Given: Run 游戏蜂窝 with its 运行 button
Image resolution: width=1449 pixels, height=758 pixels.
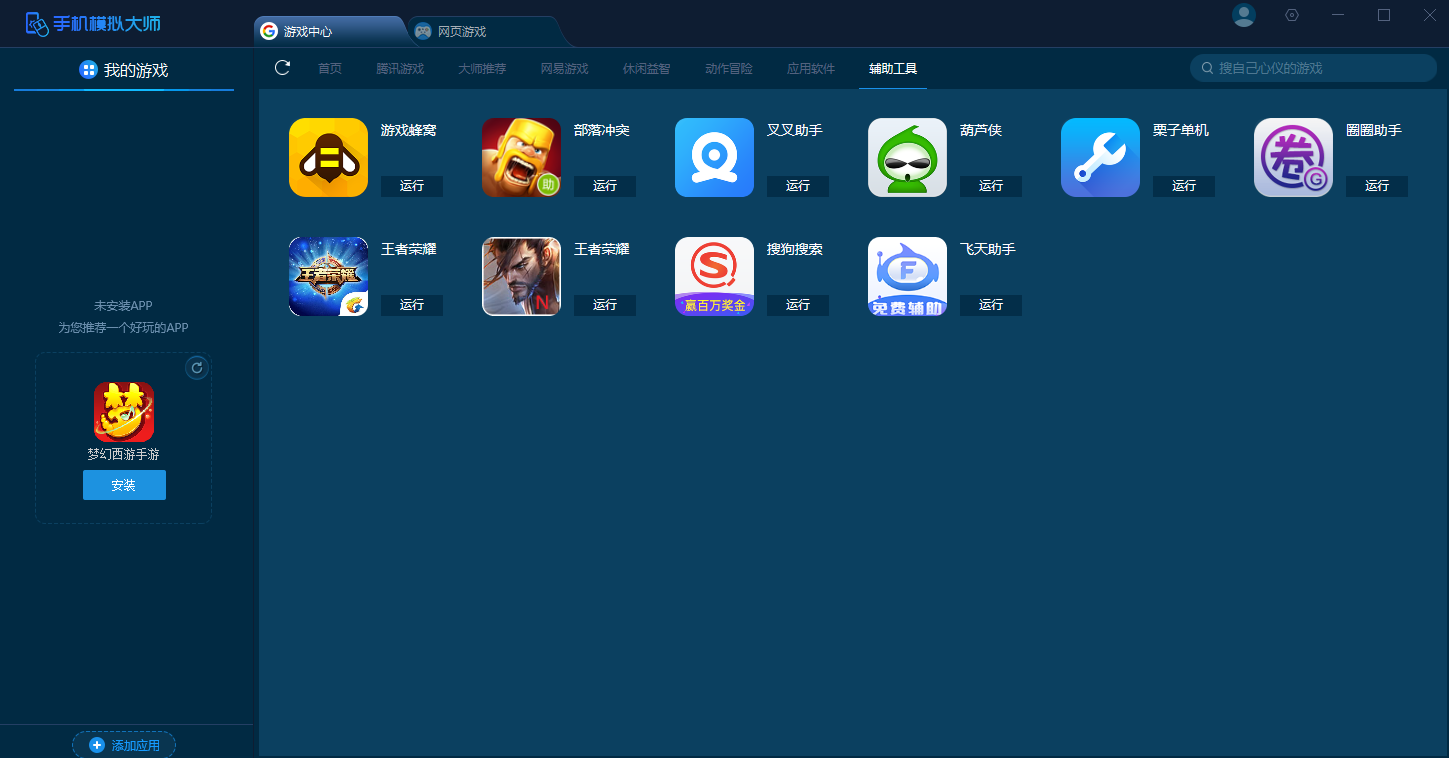Looking at the screenshot, I should click(x=412, y=186).
